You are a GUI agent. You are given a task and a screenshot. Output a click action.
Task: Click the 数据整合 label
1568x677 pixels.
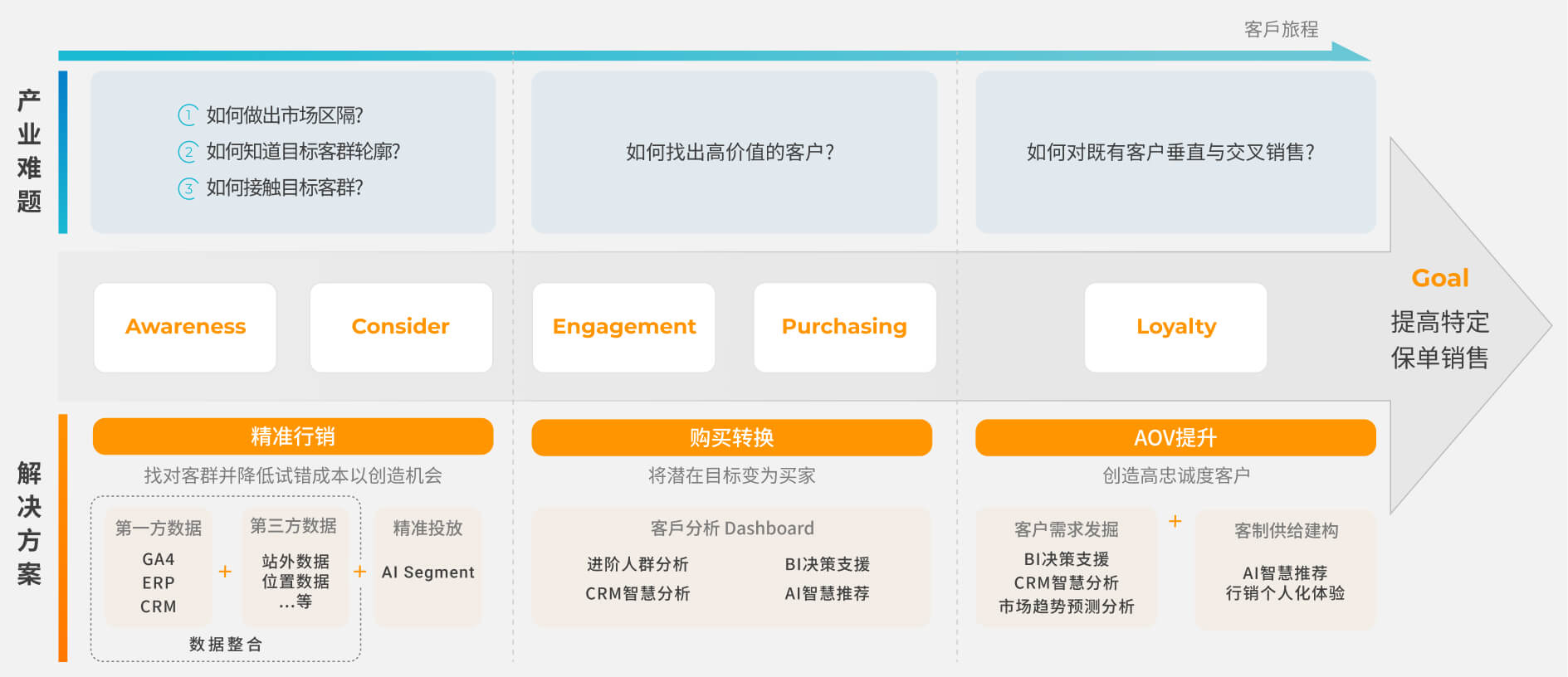click(x=226, y=644)
